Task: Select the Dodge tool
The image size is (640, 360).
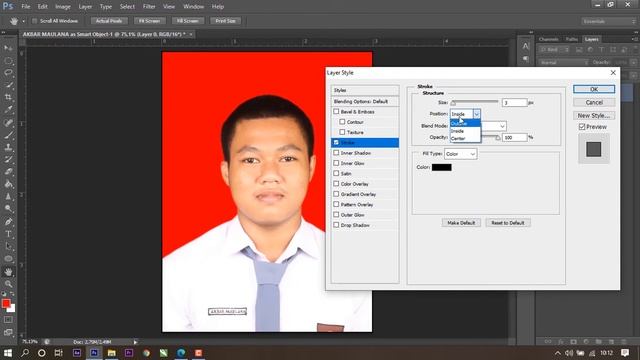Action: [8, 209]
